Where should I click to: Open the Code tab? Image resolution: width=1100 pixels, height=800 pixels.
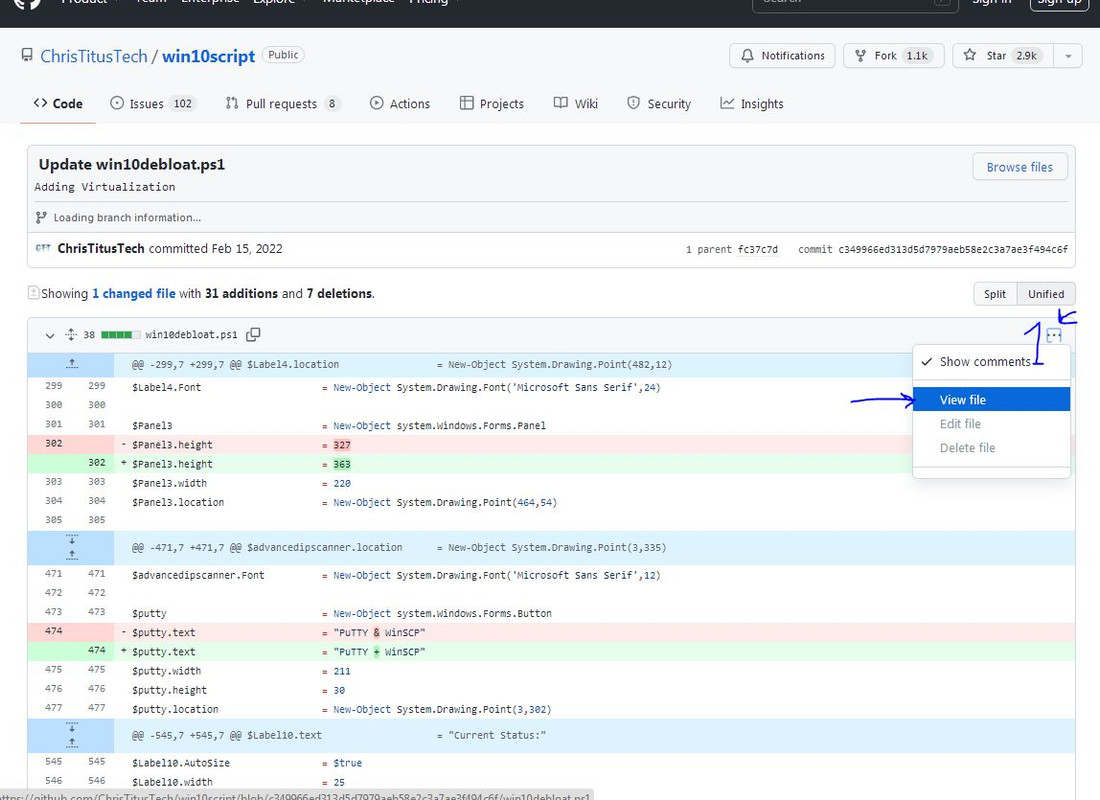coord(58,103)
